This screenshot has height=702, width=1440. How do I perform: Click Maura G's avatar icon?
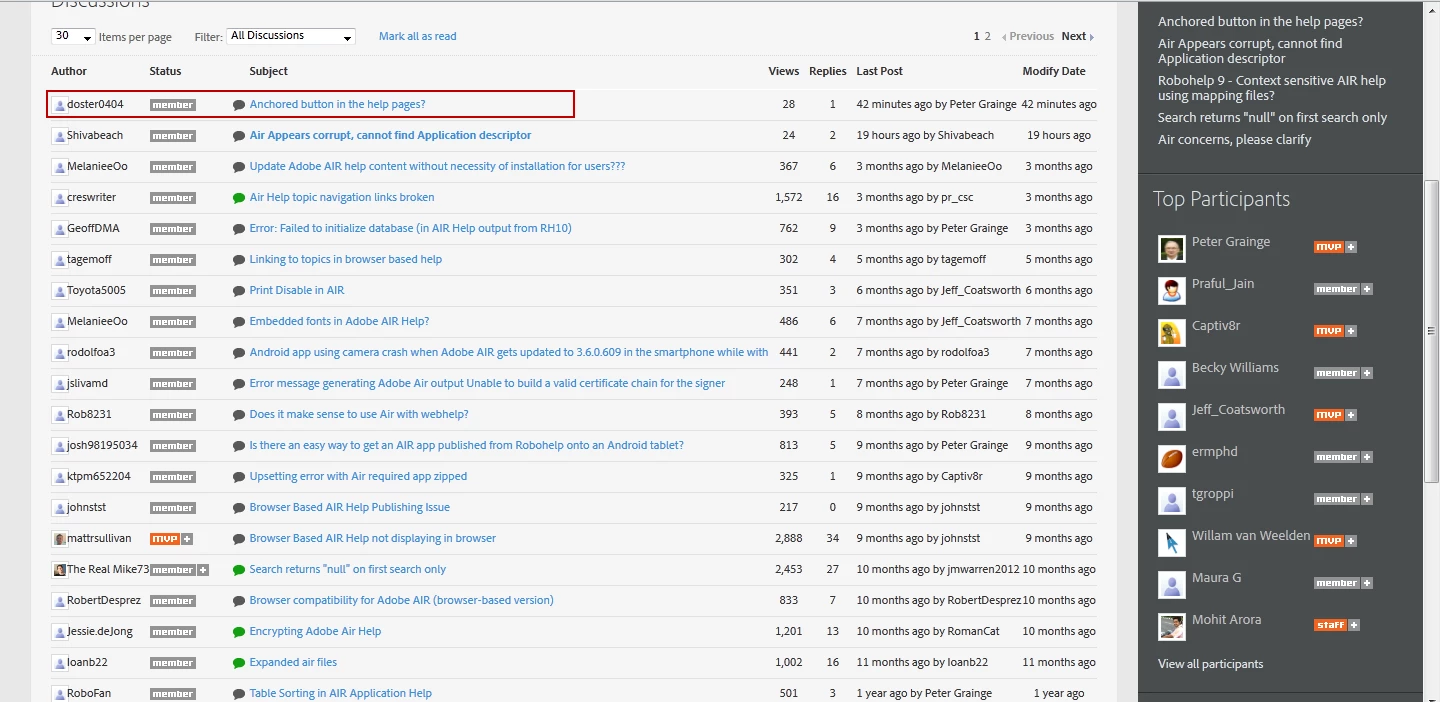pos(1171,585)
